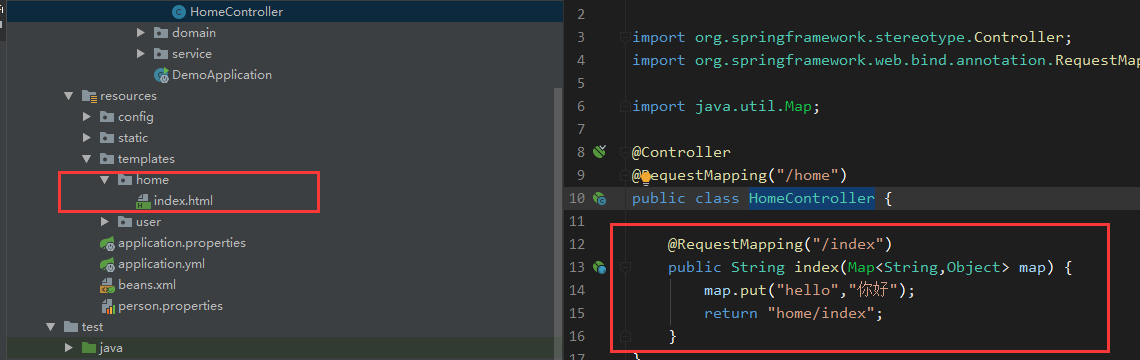Screen dimensions: 1140x360
Task: Click the domain folder icon
Action: tap(161, 33)
